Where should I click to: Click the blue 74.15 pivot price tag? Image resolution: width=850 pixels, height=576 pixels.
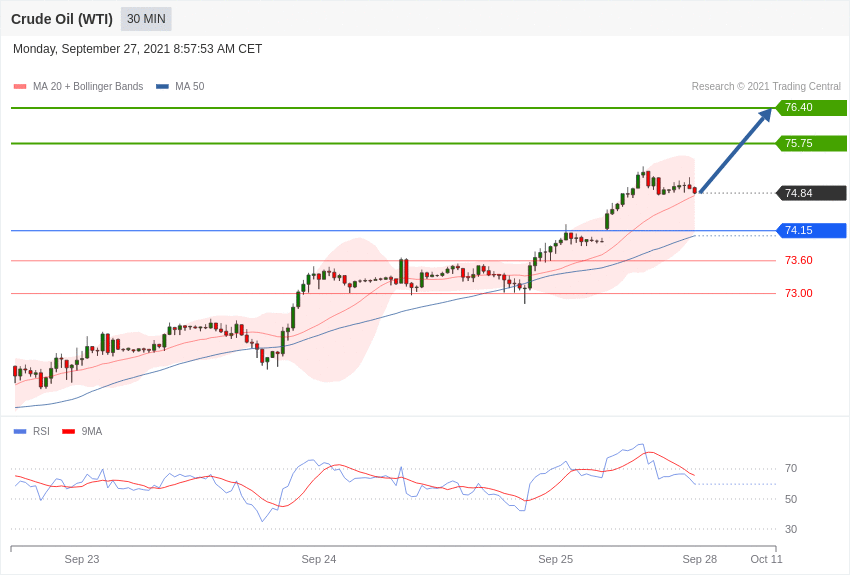tap(811, 231)
